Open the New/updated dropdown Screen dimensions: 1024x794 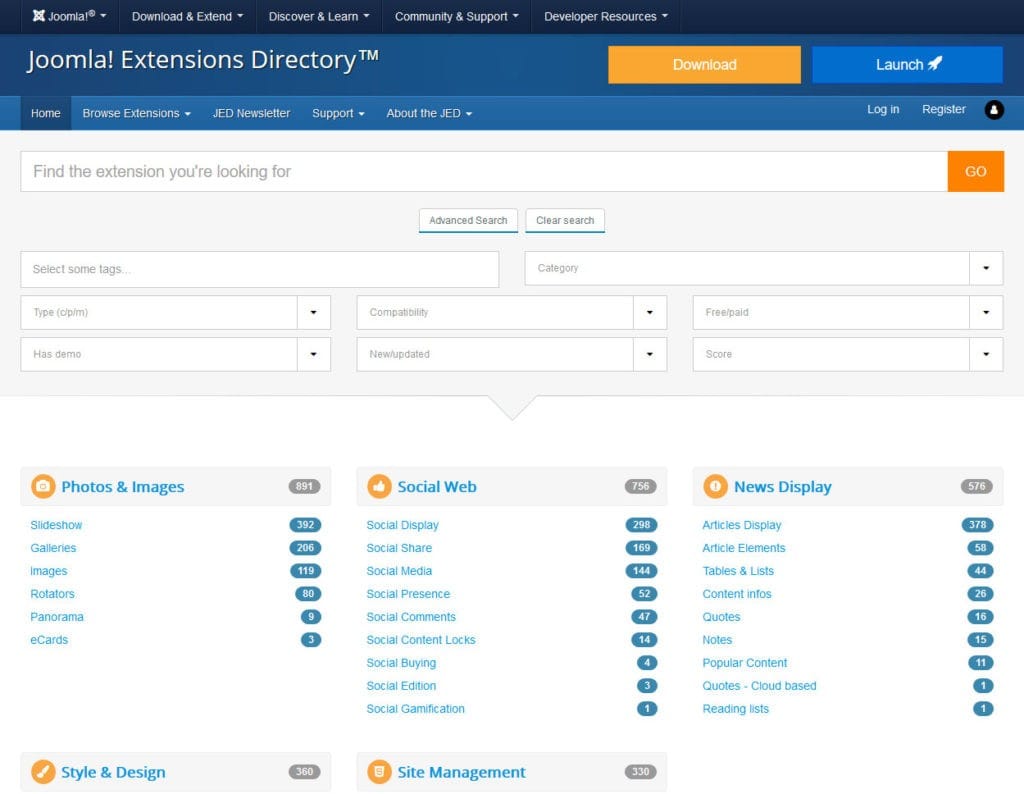(x=511, y=355)
